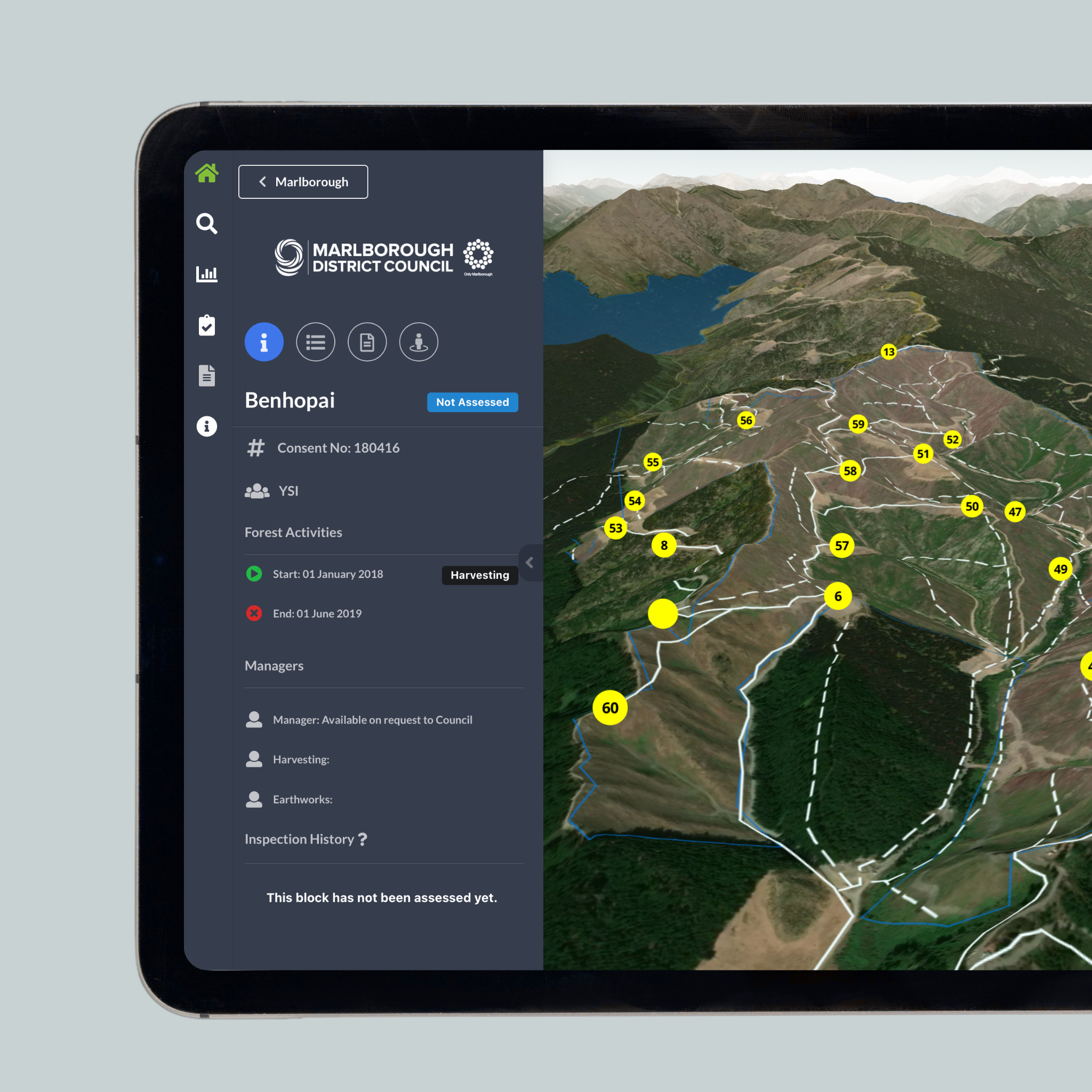This screenshot has height=1092, width=1092.
Task: Select the blue info tab icon
Action: pyautogui.click(x=264, y=342)
